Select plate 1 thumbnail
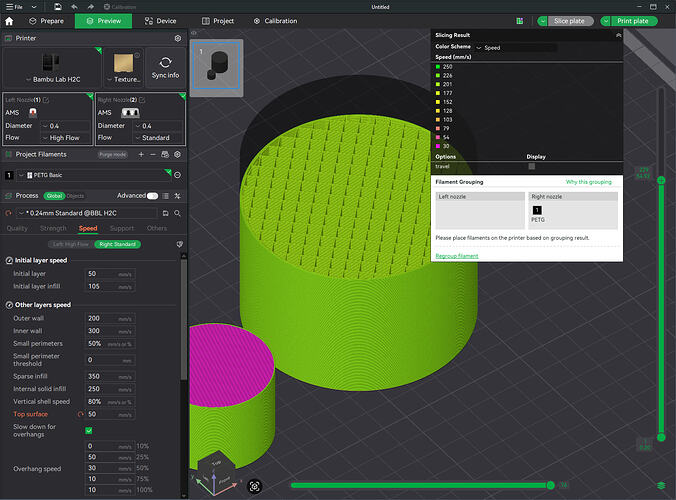The width and height of the screenshot is (676, 500). pyautogui.click(x=216, y=66)
